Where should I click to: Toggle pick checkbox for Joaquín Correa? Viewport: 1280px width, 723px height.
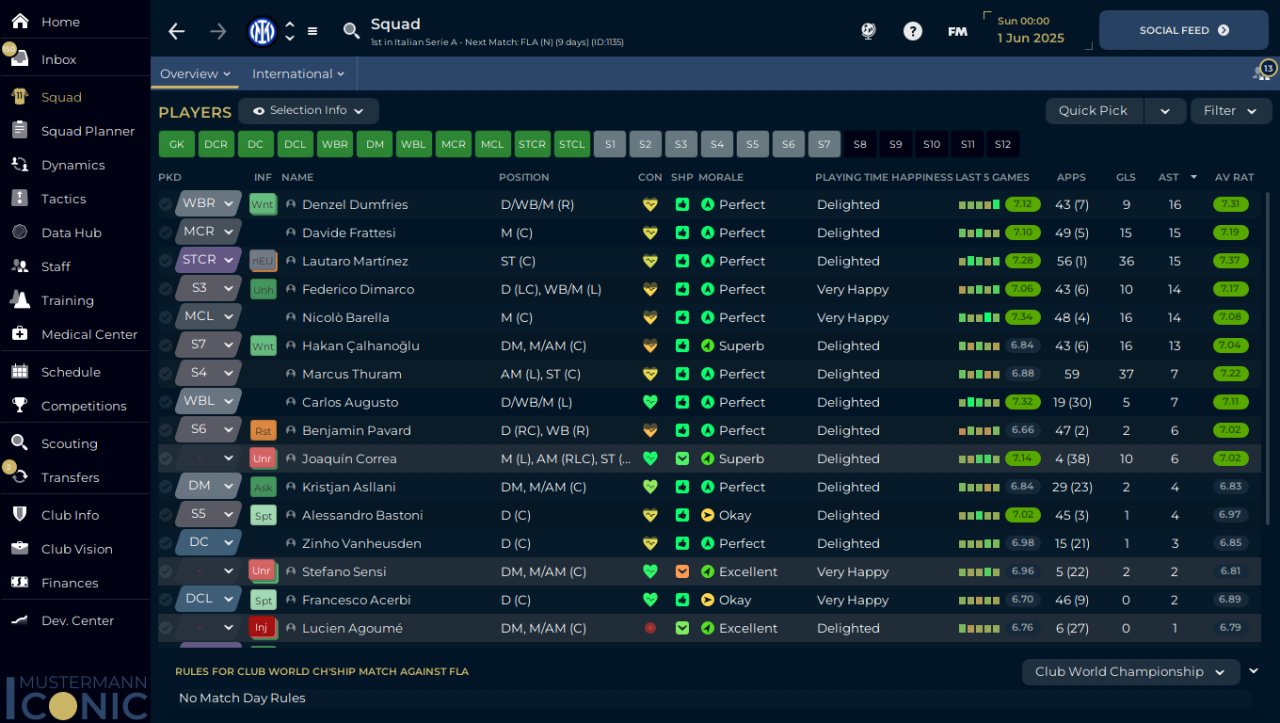[166, 459]
